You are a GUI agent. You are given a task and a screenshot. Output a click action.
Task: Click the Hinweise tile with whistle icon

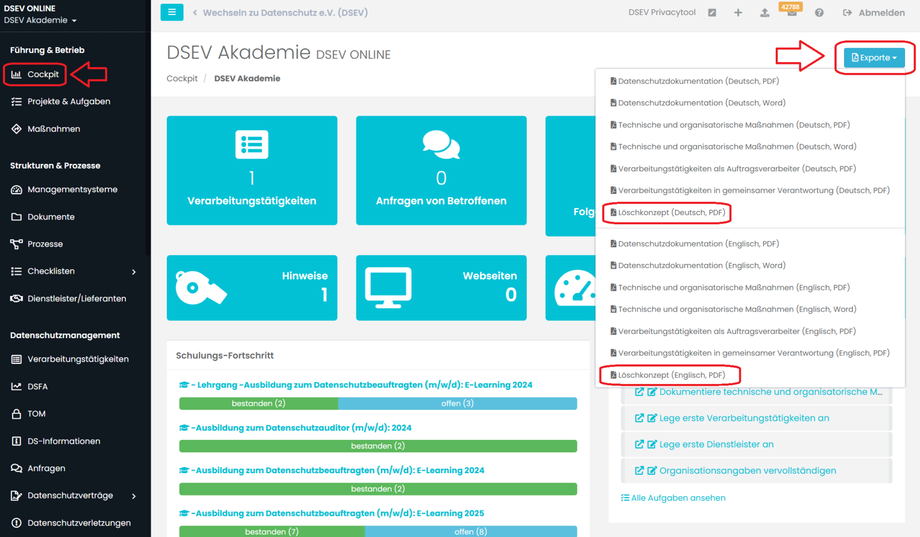(252, 288)
